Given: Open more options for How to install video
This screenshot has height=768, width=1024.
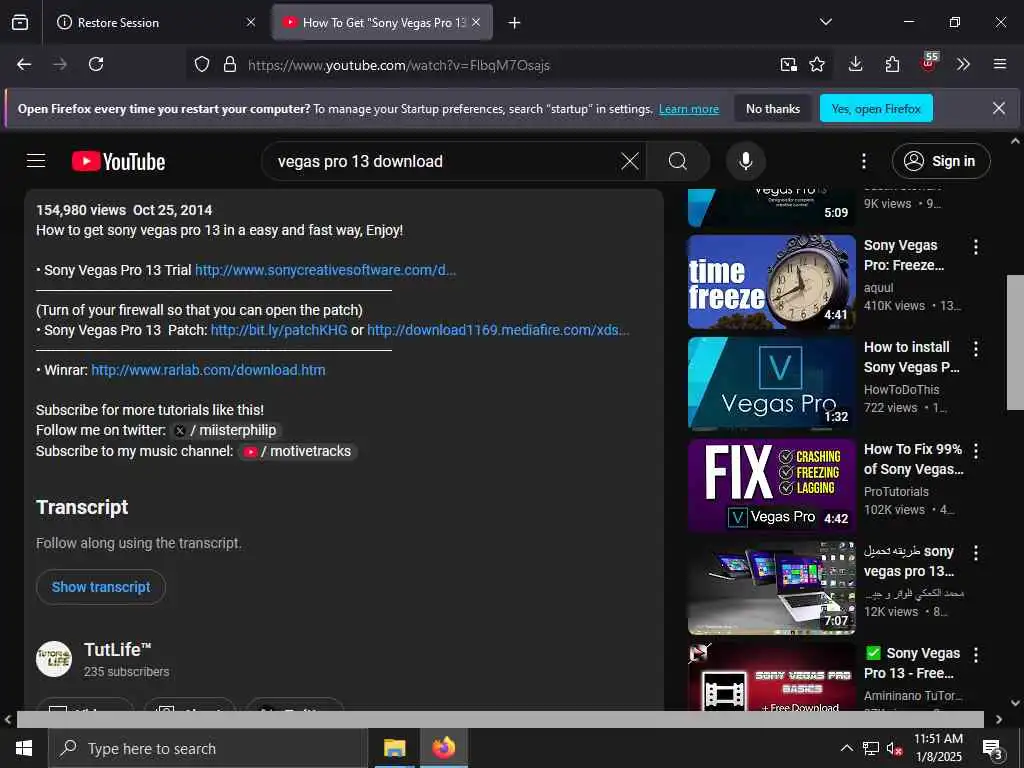Looking at the screenshot, I should pyautogui.click(x=976, y=349).
